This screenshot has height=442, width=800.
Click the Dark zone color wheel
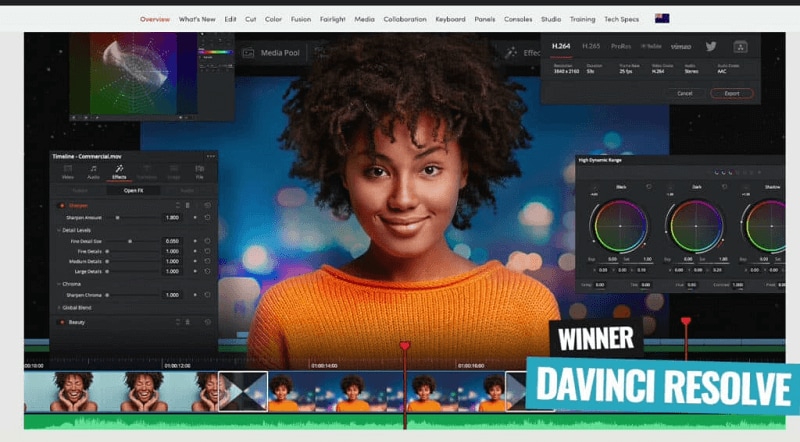(x=696, y=226)
